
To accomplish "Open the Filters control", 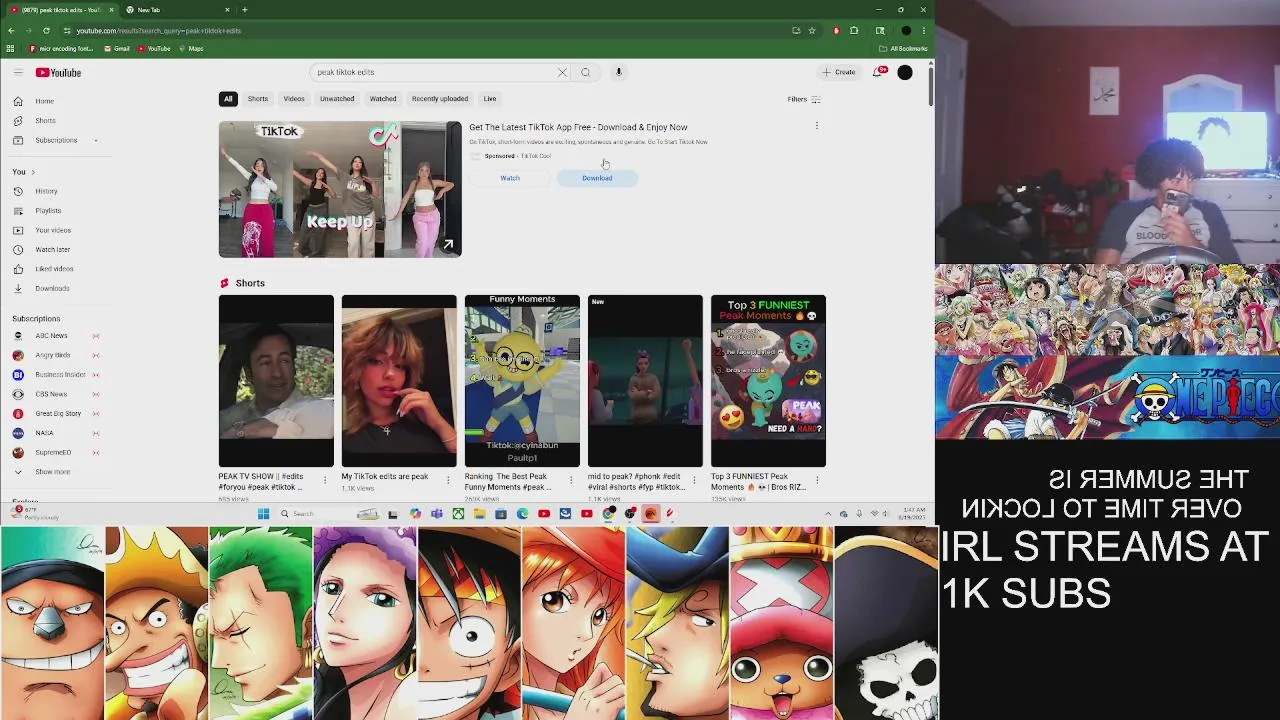I will click(x=804, y=99).
